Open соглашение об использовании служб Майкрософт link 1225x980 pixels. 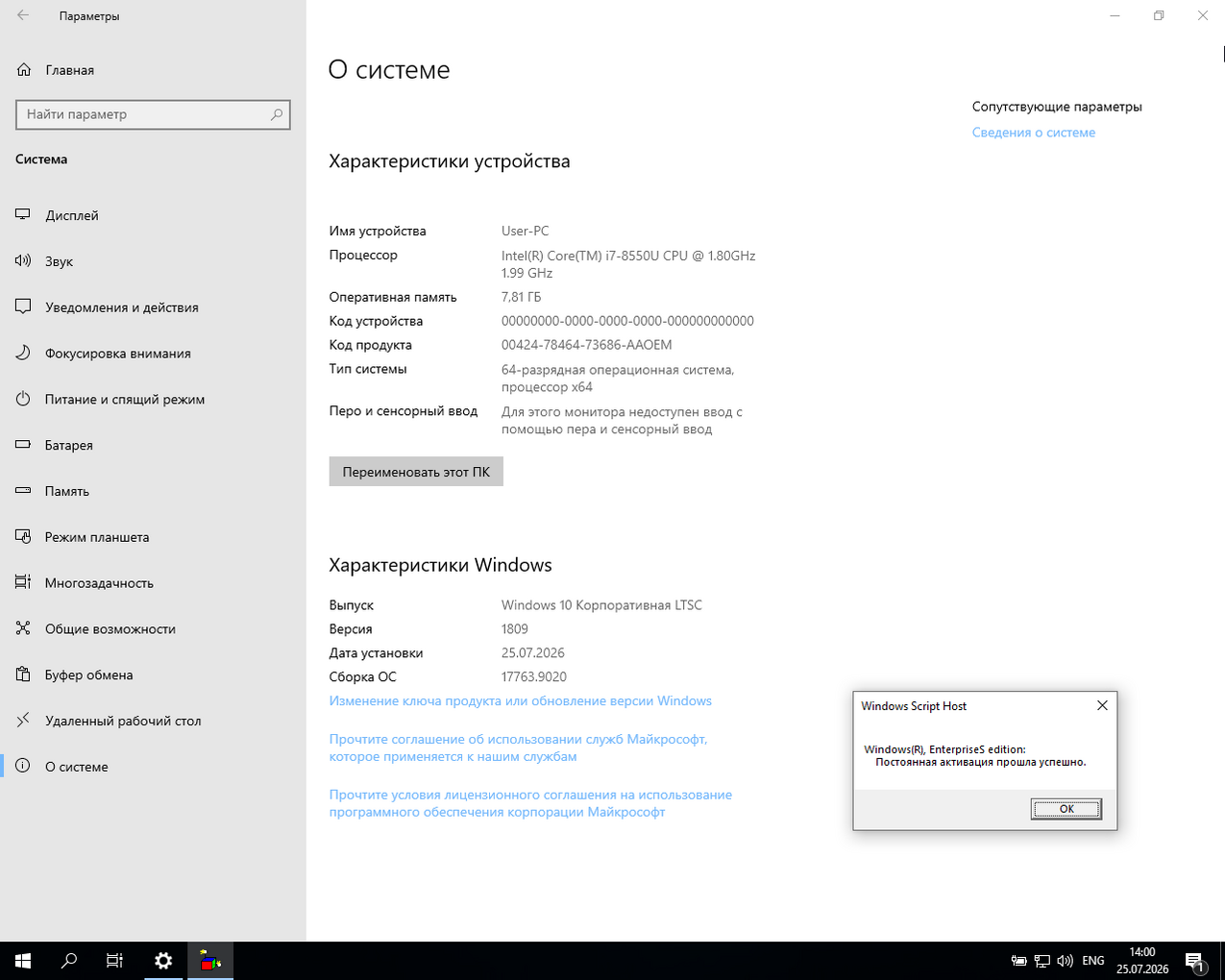coord(518,747)
